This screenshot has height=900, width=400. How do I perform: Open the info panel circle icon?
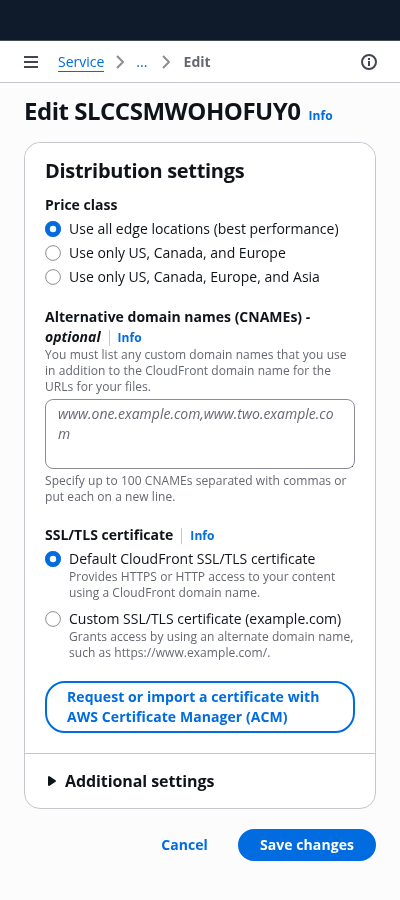pos(368,62)
